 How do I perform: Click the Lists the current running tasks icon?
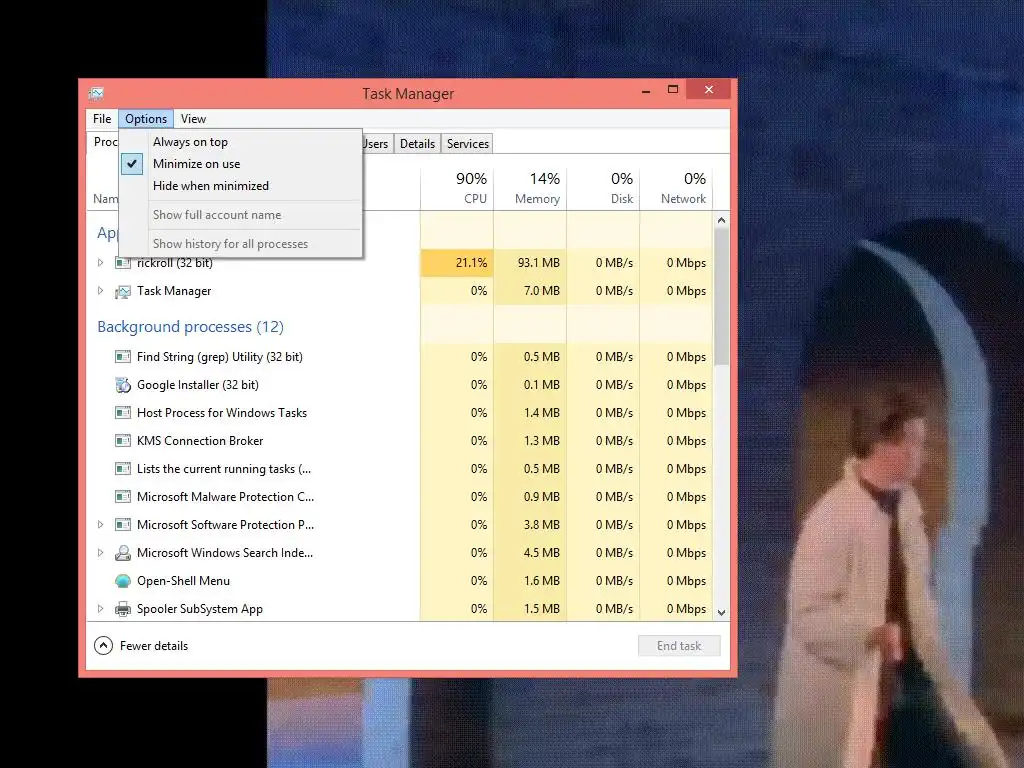(x=123, y=469)
